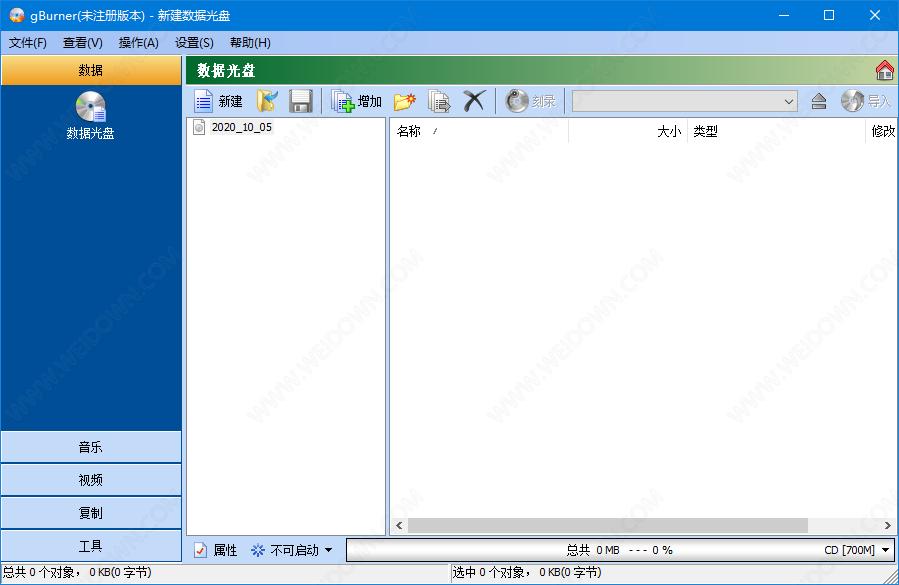The image size is (899, 585).
Task: Click the horizontal scrollbar right arrow
Action: tap(888, 525)
